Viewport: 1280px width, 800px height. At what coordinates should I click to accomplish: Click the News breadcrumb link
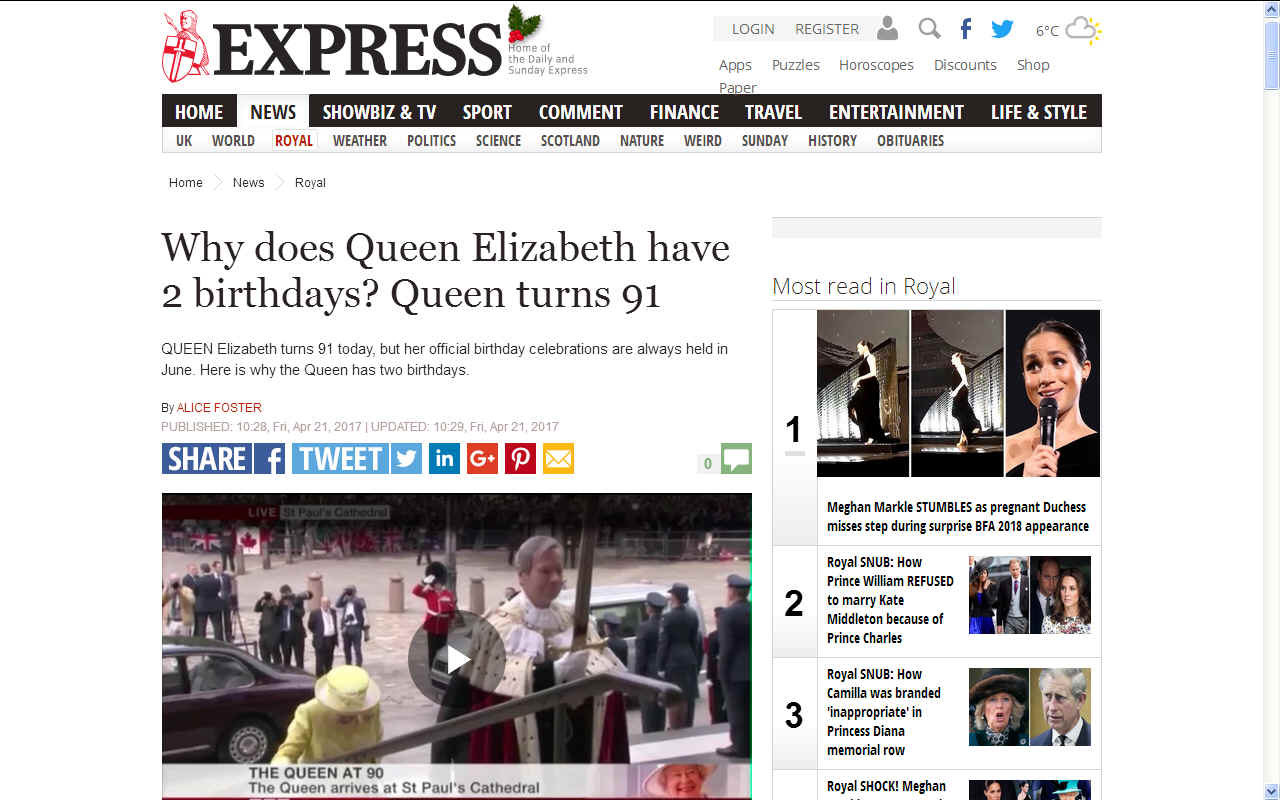pos(248,182)
